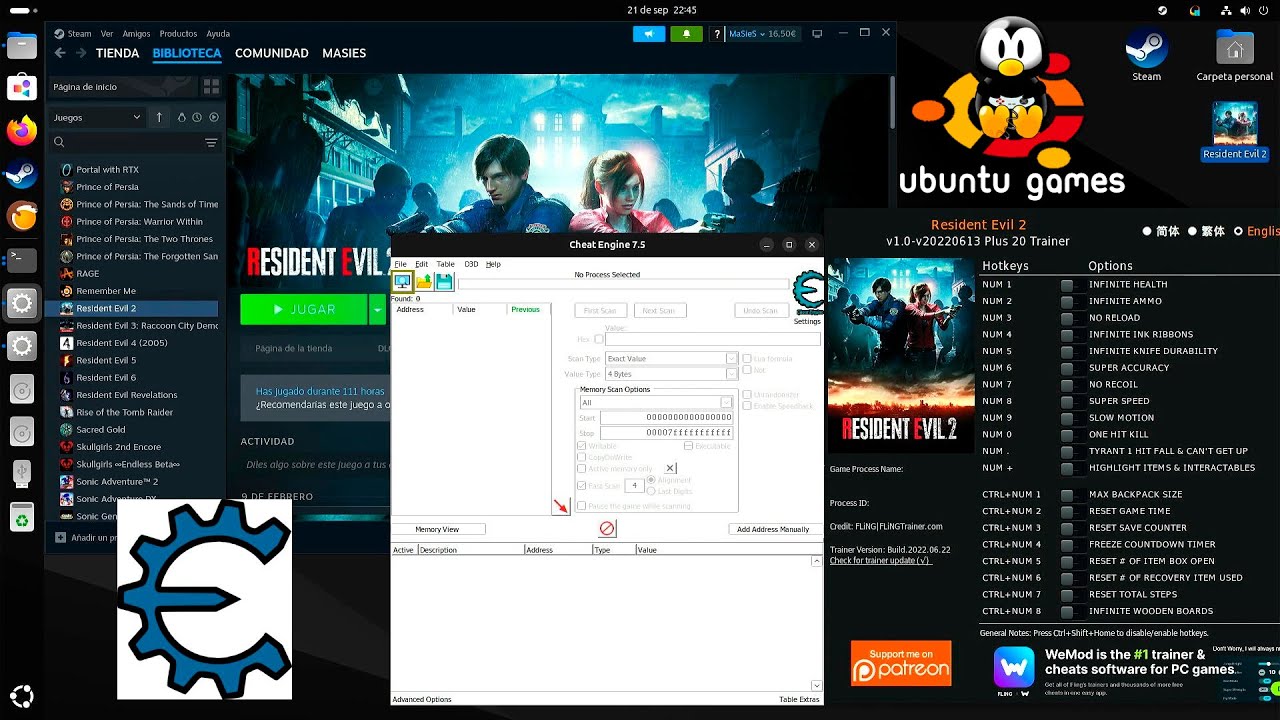
Task: Open Value Type 4 Bytes dropdown
Action: [x=671, y=374]
